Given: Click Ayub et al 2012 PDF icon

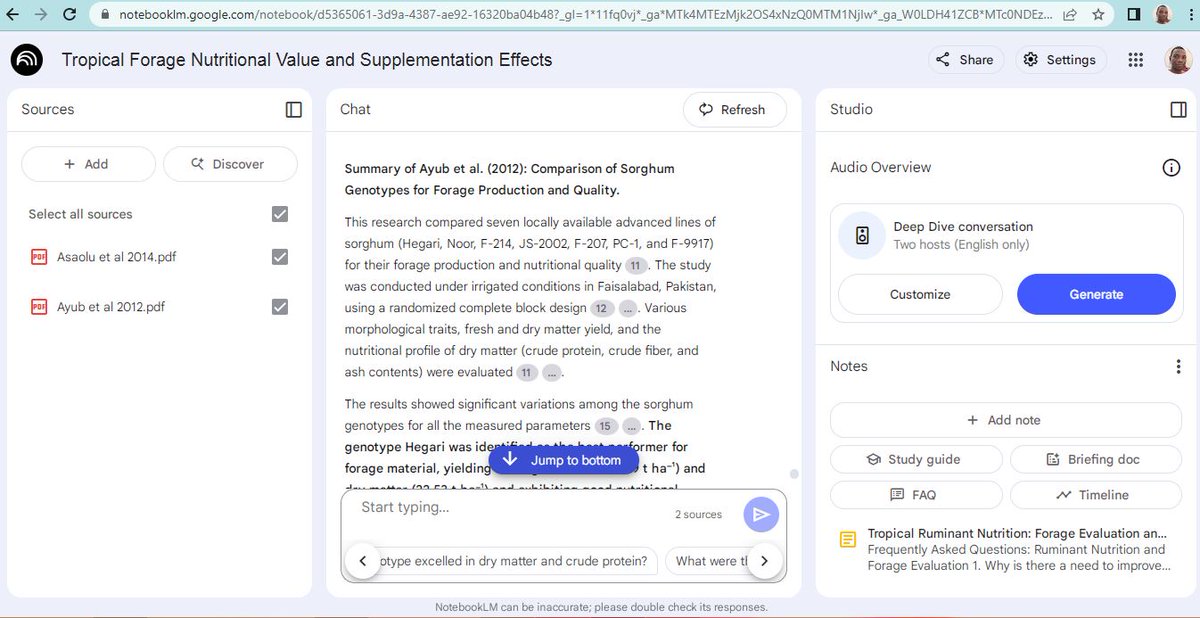Looking at the screenshot, I should tap(39, 307).
